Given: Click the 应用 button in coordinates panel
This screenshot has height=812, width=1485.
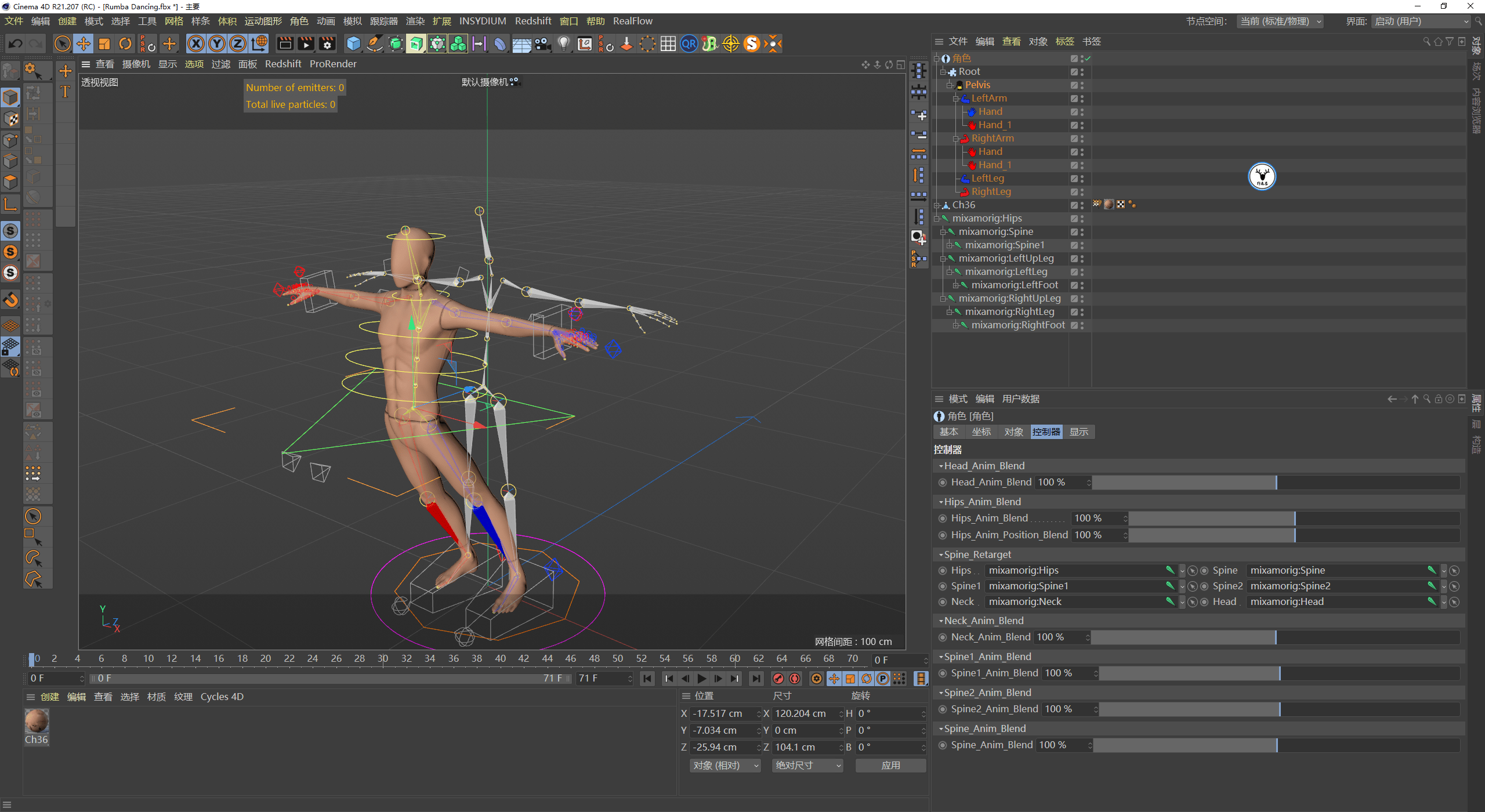Looking at the screenshot, I should coord(890,765).
